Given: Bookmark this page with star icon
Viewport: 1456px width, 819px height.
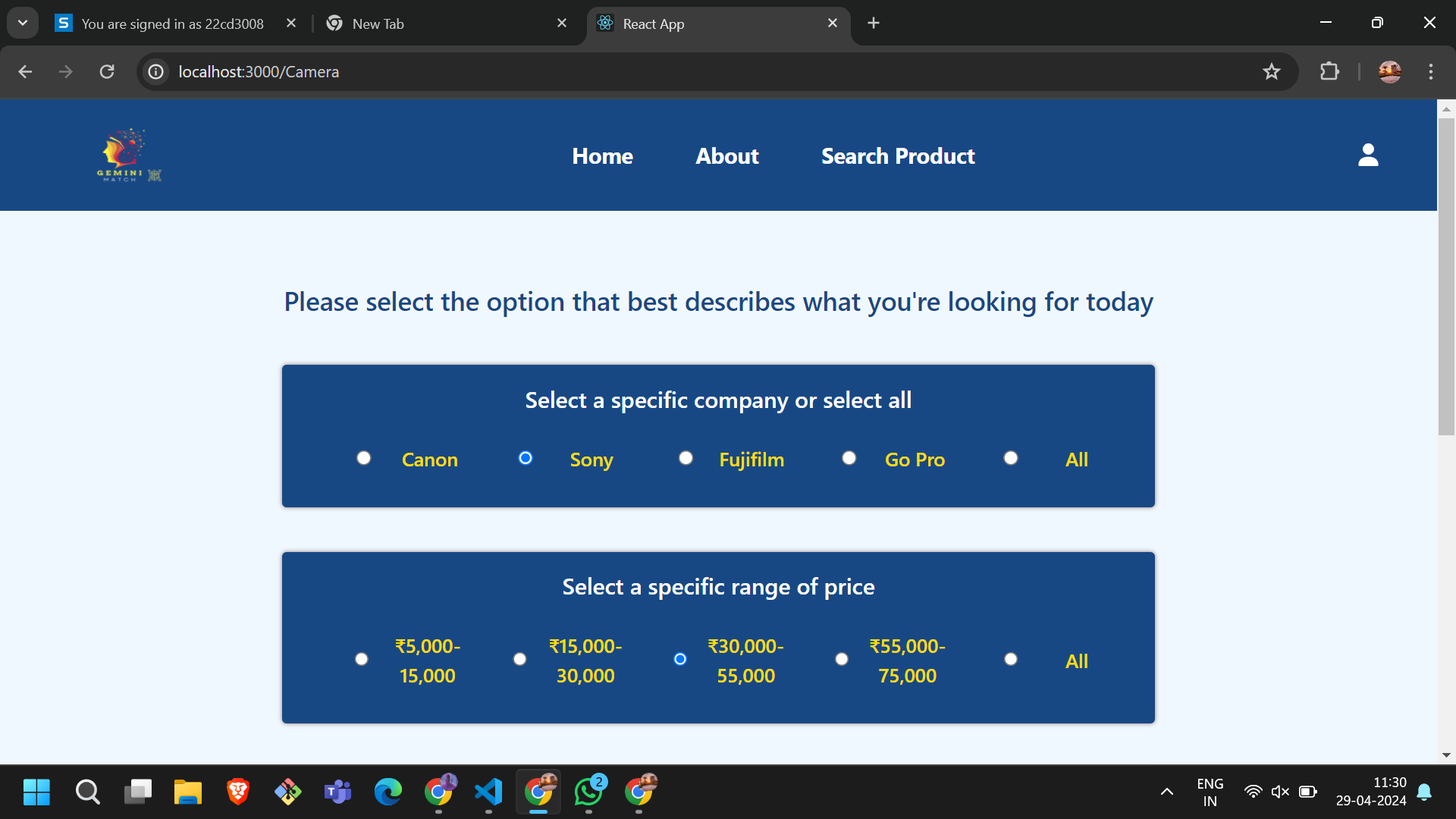Looking at the screenshot, I should point(1271,72).
